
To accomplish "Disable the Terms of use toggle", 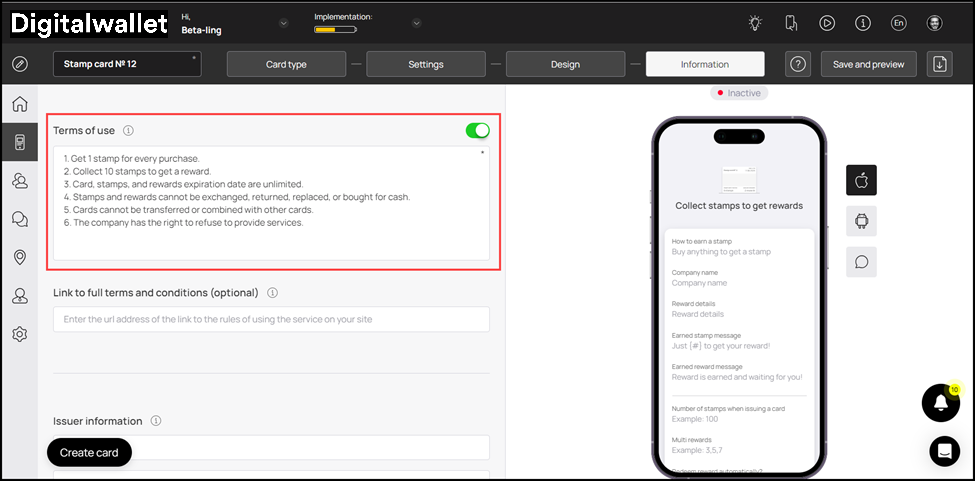I will tap(477, 130).
